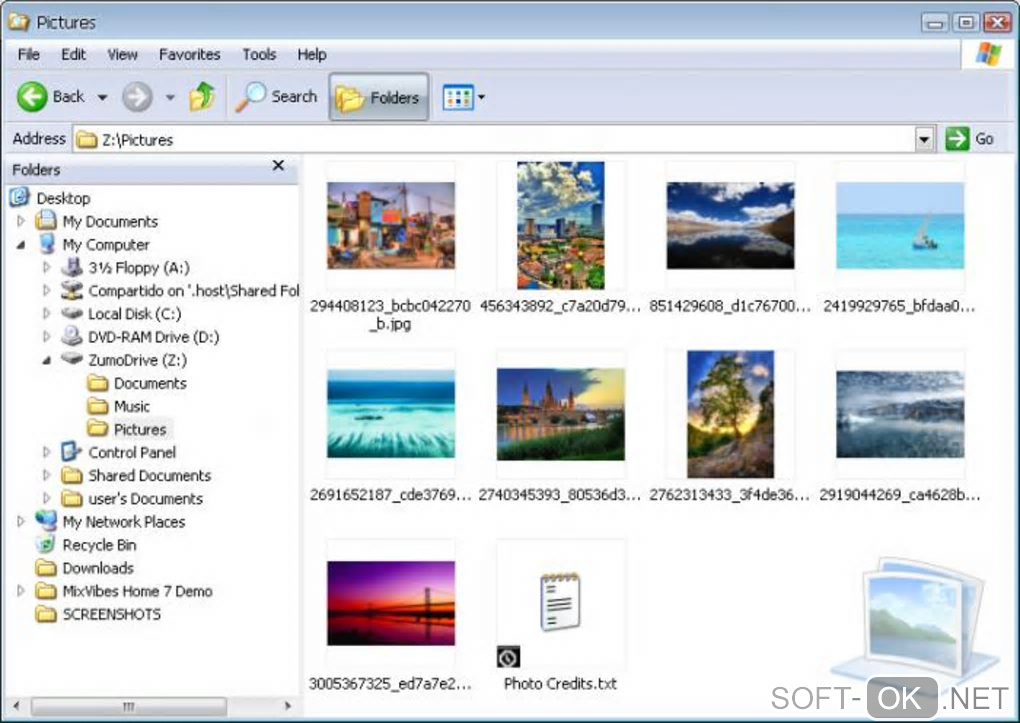Click the Shared Documents folder icon
Screen dimensions: 1020x723
(72, 475)
